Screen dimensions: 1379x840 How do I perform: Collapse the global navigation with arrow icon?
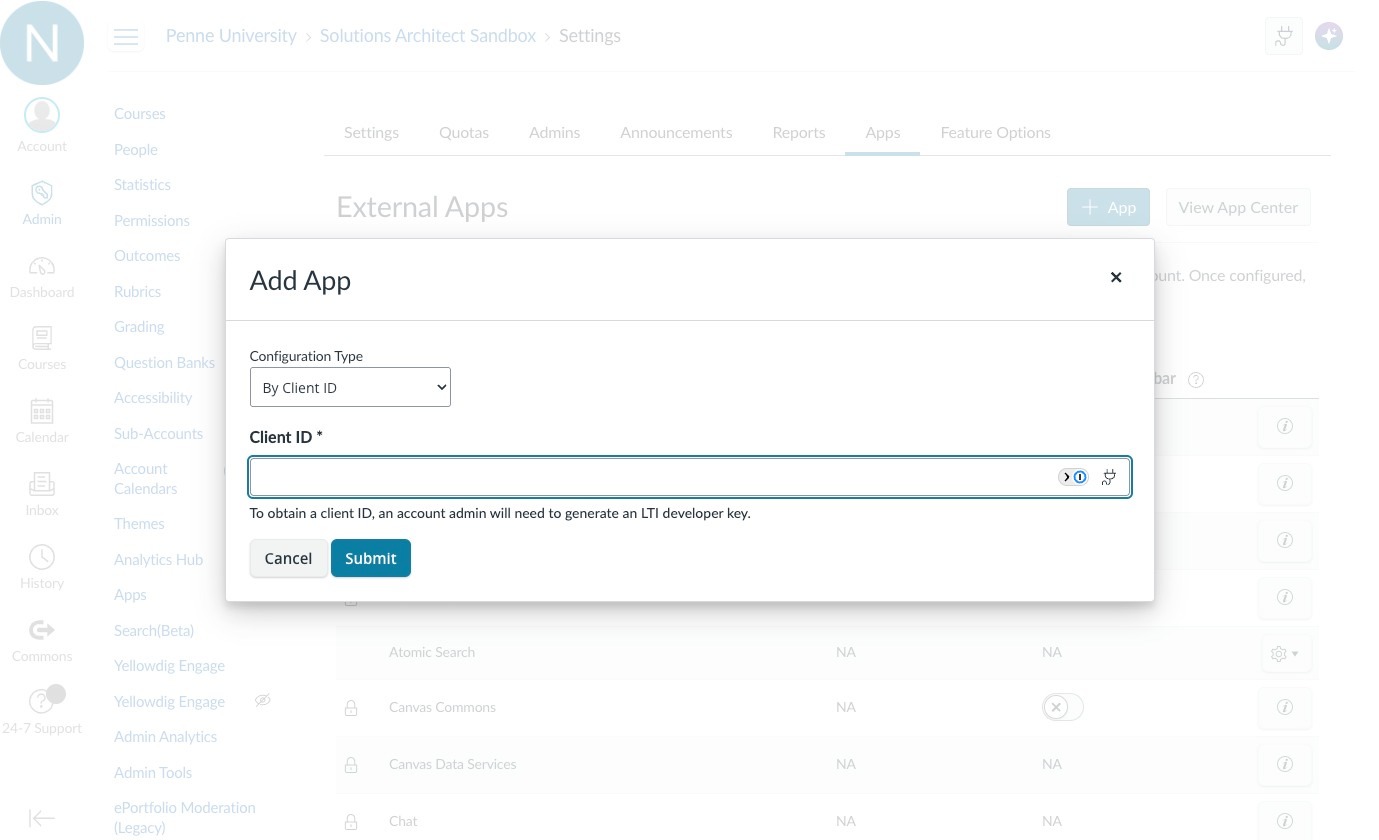tap(42, 818)
